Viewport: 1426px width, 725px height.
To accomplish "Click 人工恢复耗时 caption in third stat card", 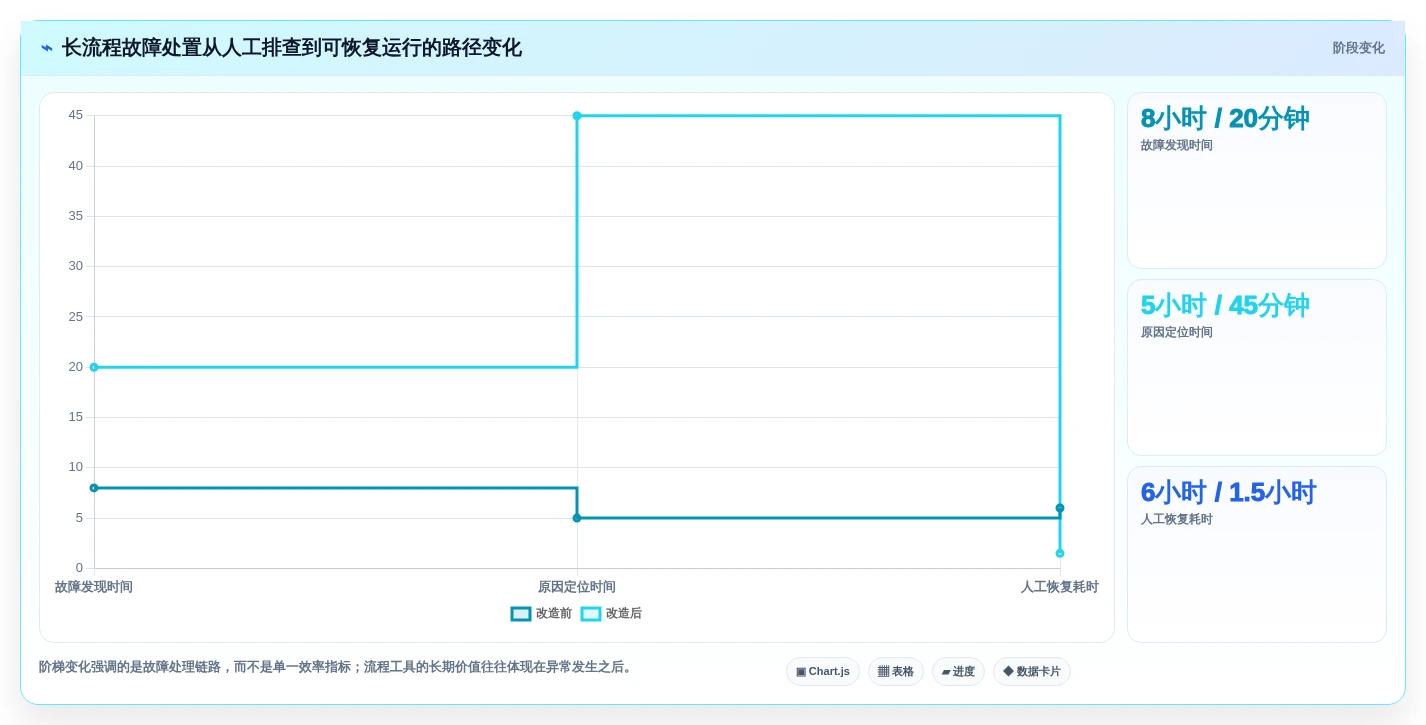I will pos(1177,519).
